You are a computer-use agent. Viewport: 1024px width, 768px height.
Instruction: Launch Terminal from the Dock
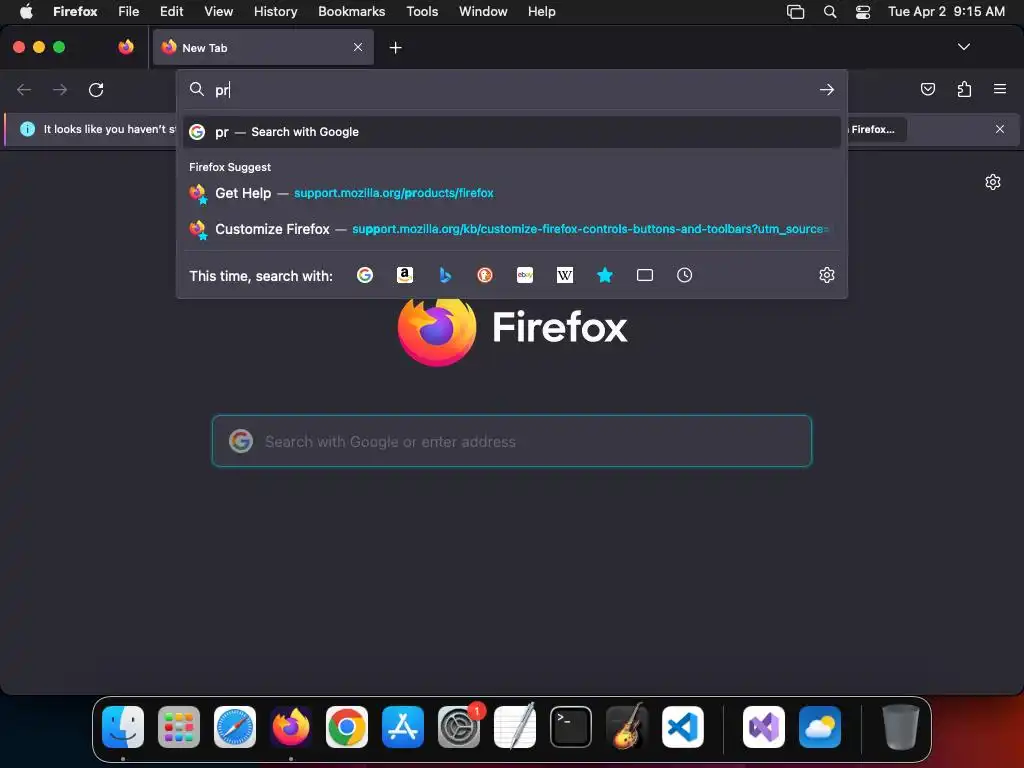coord(571,727)
